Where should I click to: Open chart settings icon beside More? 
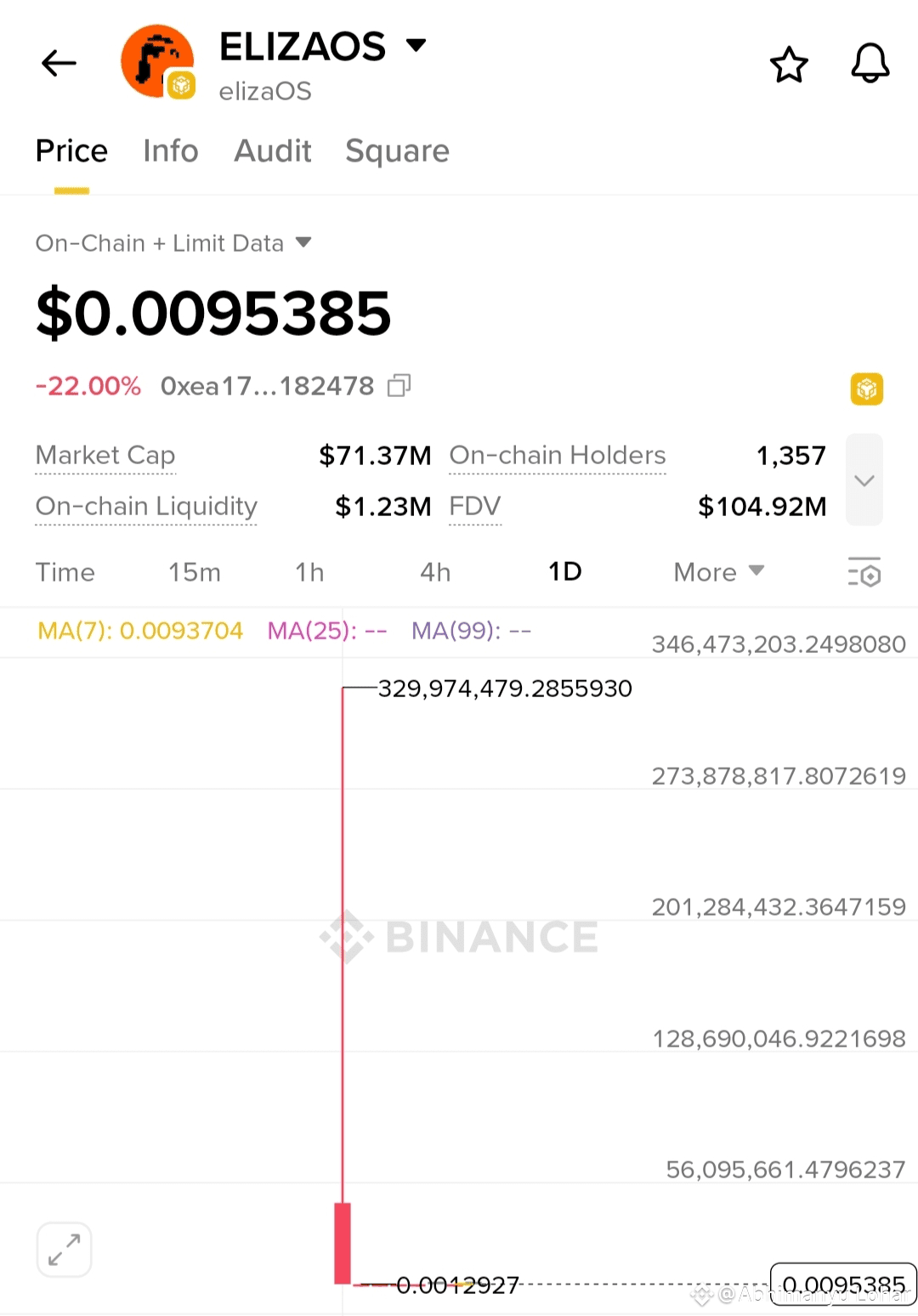864,572
